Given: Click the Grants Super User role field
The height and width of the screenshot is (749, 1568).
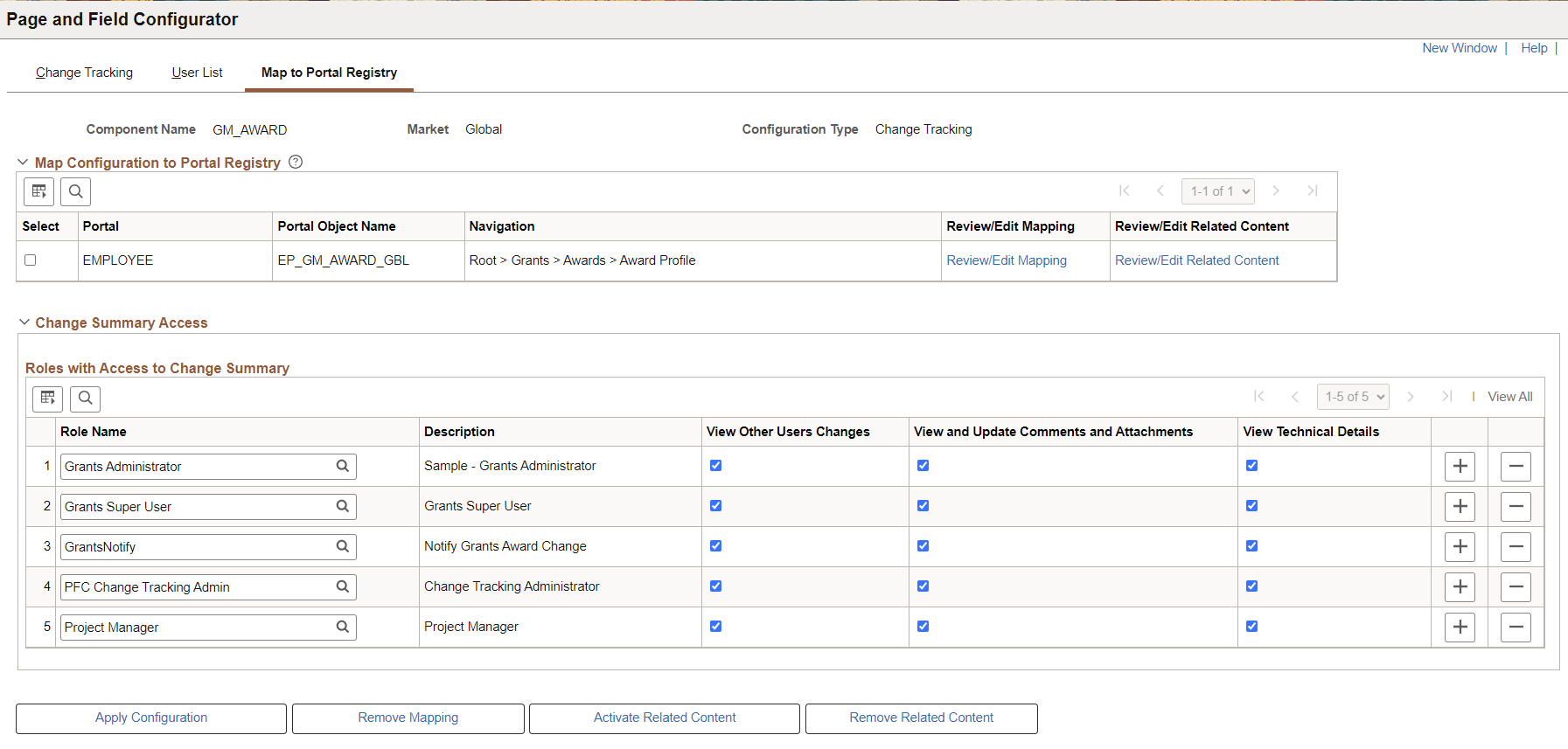Looking at the screenshot, I should click(x=197, y=507).
